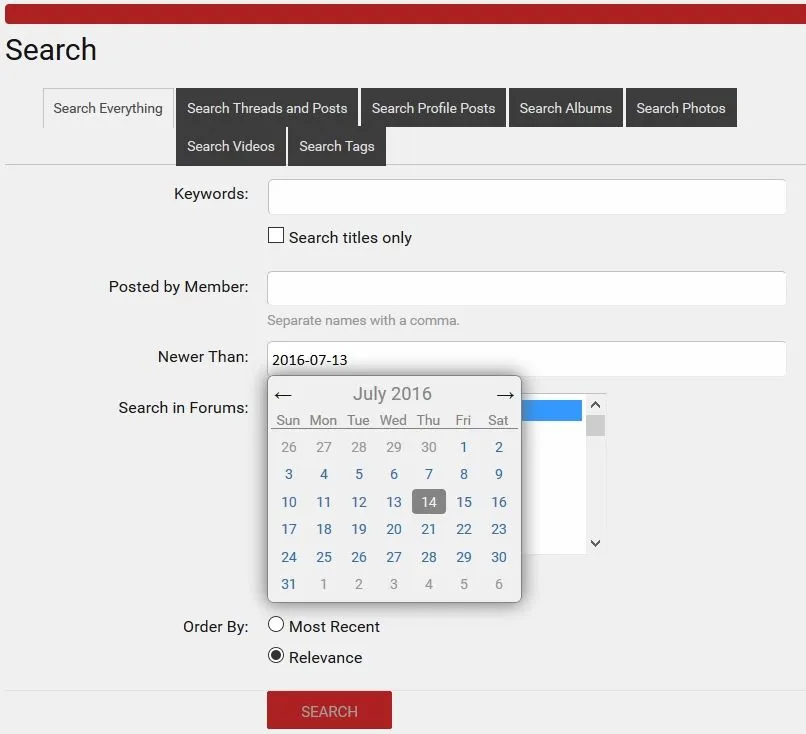Screen dimensions: 806x734
Task: Go to Search Videos tab
Action: (x=230, y=146)
